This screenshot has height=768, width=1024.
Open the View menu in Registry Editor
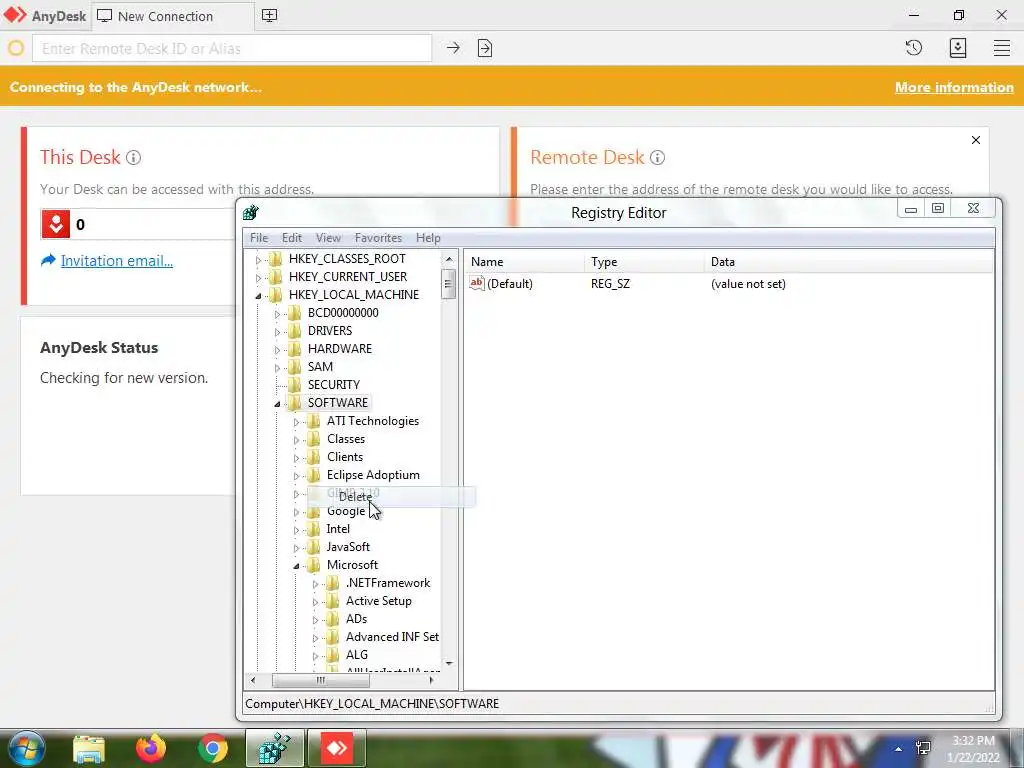(328, 238)
